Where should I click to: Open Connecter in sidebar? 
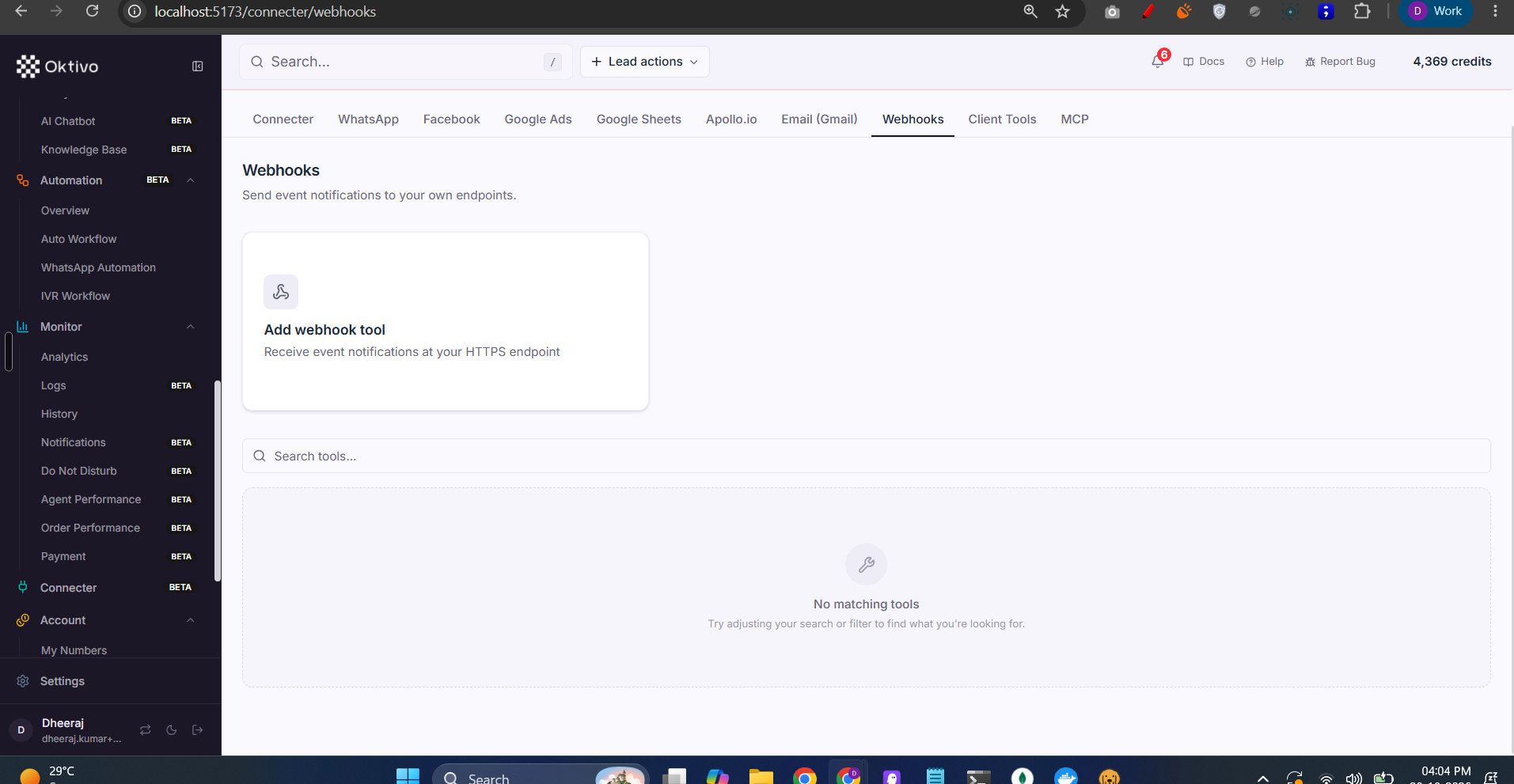pyautogui.click(x=69, y=588)
